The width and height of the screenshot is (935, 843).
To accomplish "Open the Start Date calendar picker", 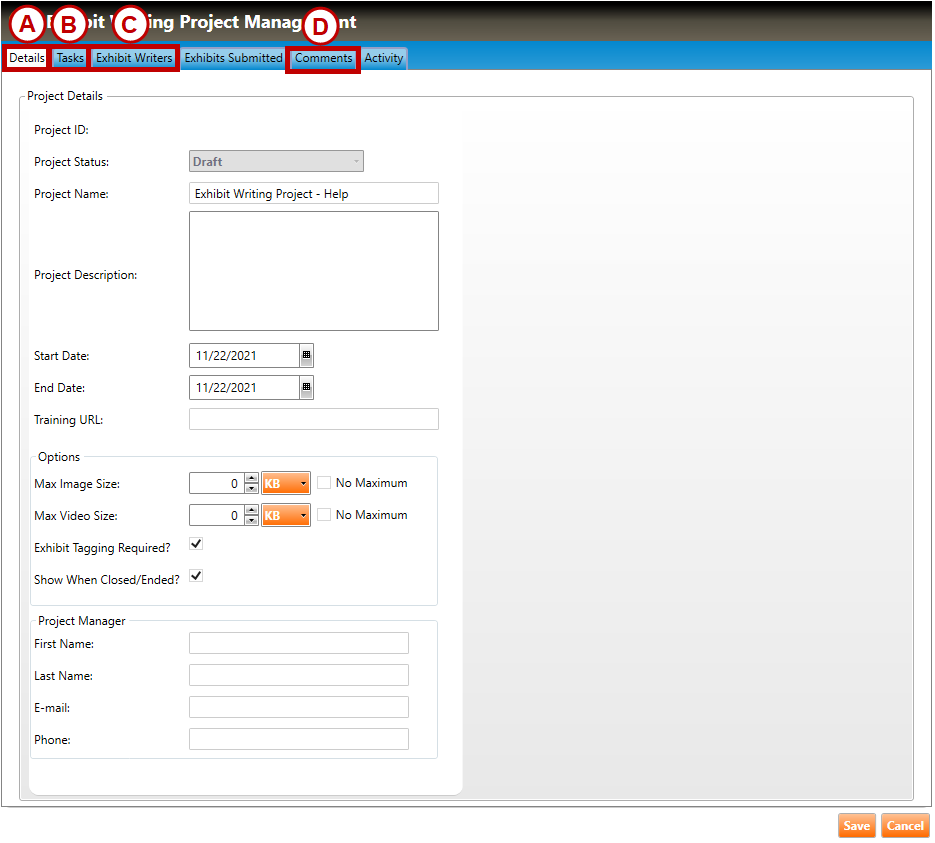I will [x=306, y=355].
